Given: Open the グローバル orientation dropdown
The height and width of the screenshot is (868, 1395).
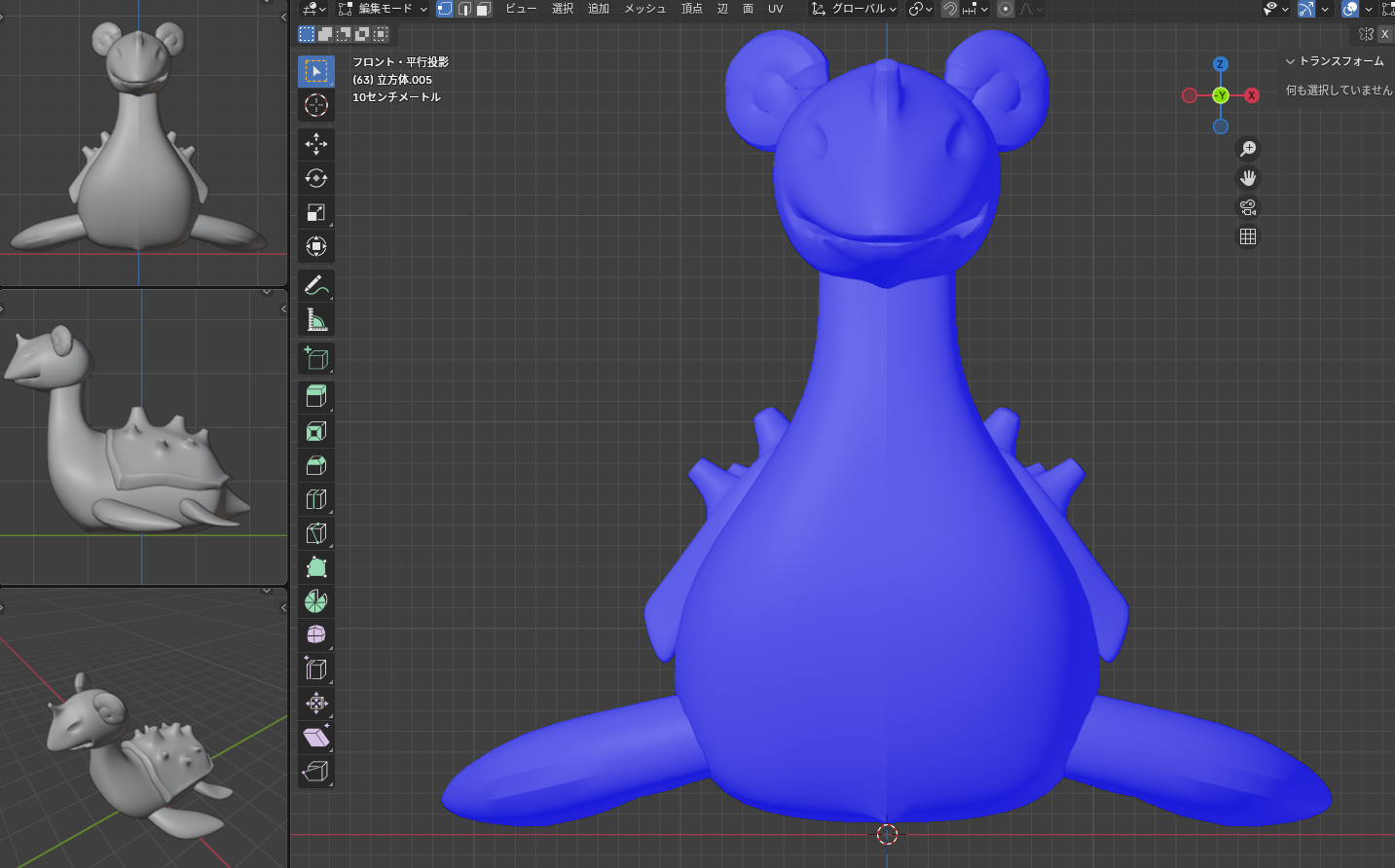Looking at the screenshot, I should [854, 9].
